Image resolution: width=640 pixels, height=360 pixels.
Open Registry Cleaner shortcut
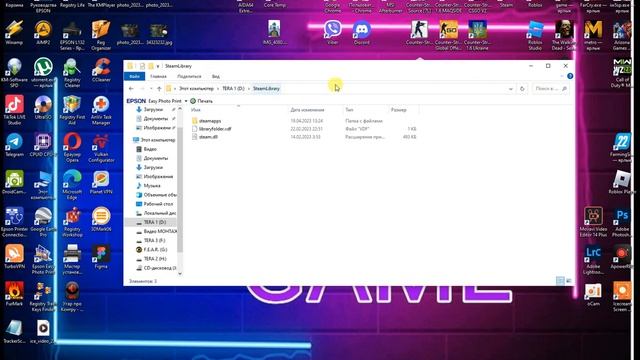72,72
